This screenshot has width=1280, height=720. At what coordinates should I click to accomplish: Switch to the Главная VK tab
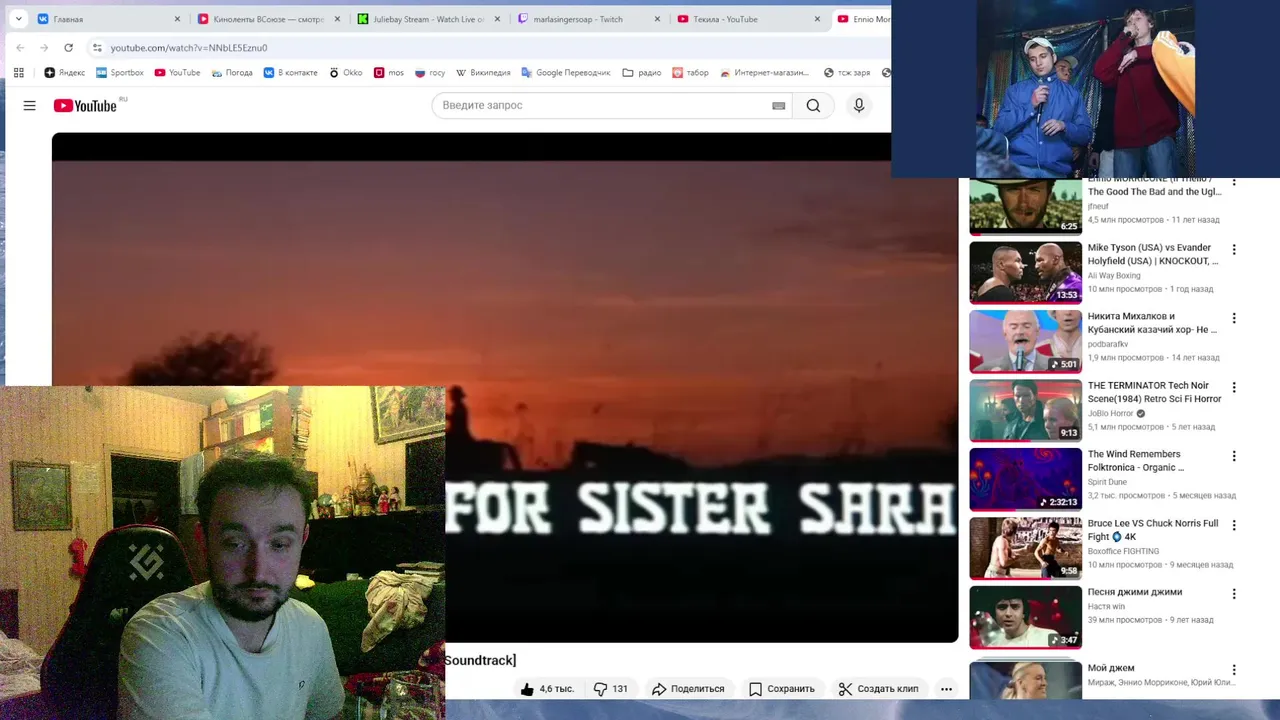pos(108,19)
